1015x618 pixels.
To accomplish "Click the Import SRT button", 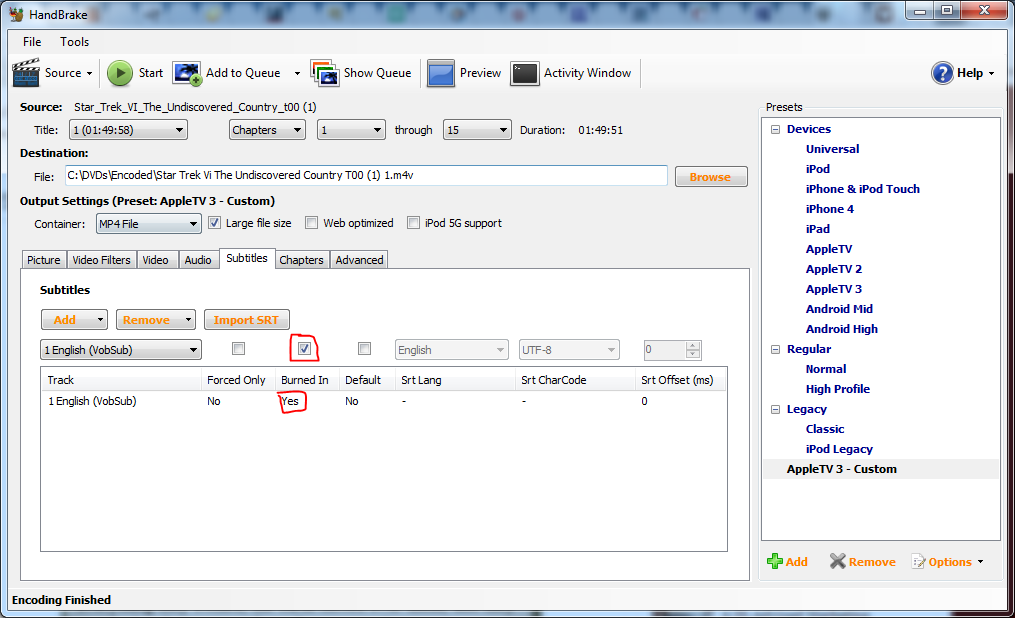I will click(246, 320).
